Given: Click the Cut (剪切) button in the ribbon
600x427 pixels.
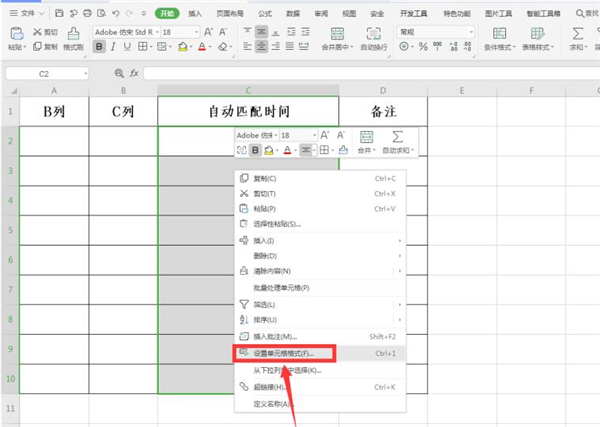Looking at the screenshot, I should [45, 32].
